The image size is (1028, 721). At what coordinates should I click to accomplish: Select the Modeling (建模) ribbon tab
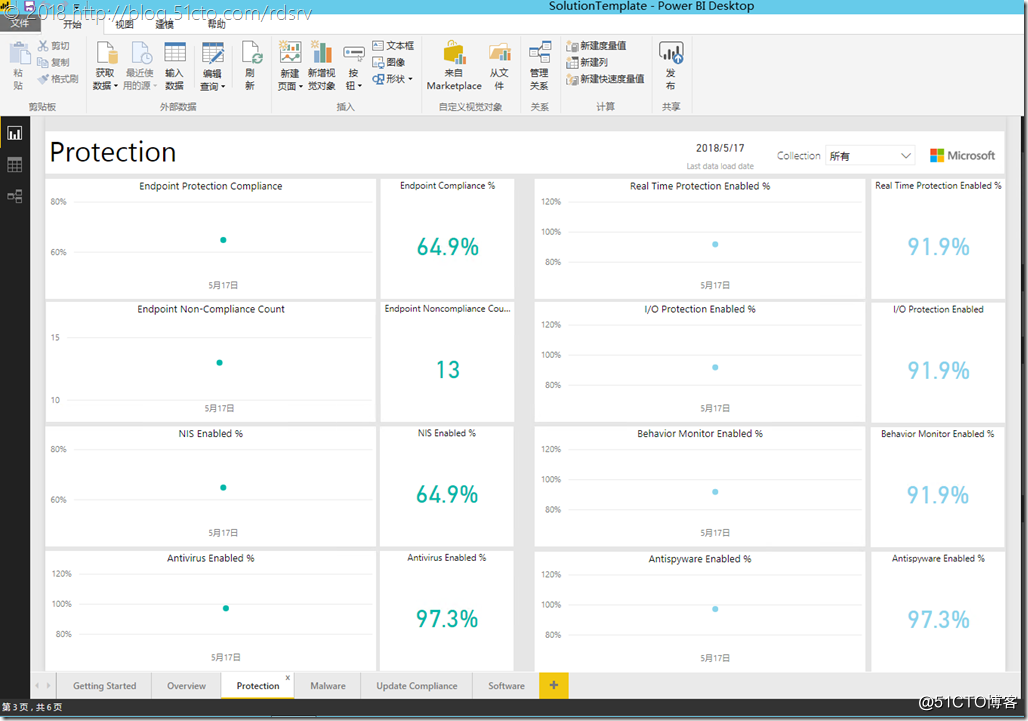coord(165,24)
